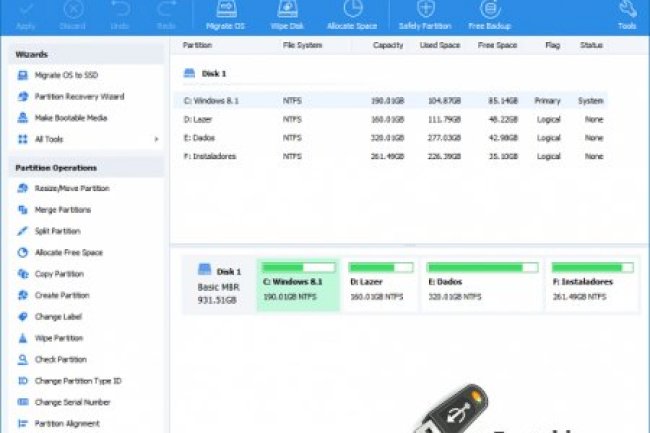Open the Free Backup tool
Viewport: 650px width, 433px height.
(x=489, y=12)
